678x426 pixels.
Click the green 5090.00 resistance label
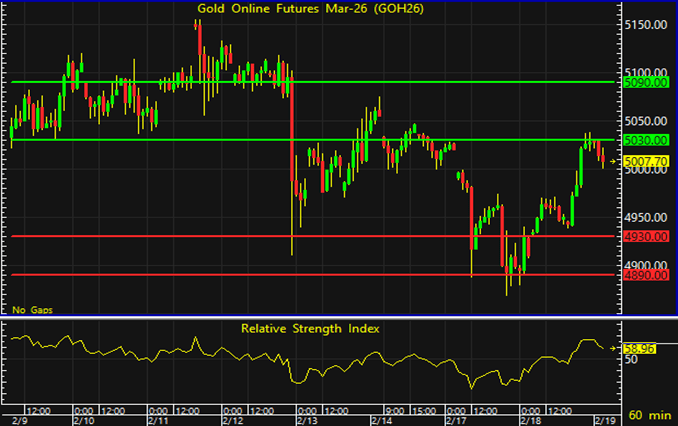(x=644, y=83)
